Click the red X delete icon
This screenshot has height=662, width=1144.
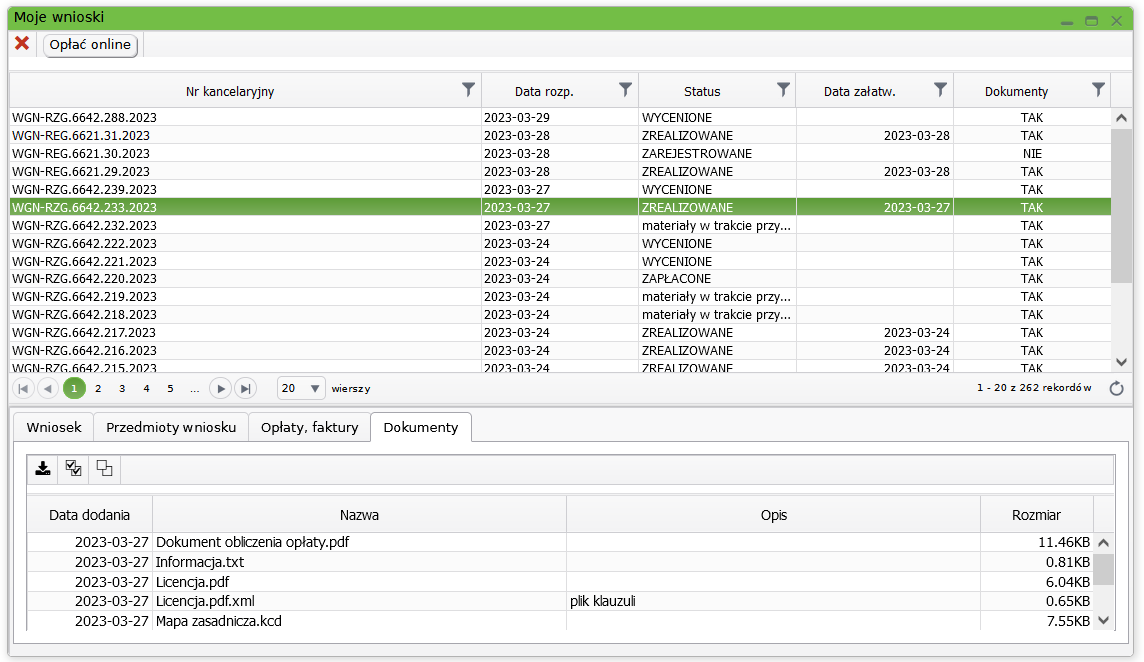point(22,44)
